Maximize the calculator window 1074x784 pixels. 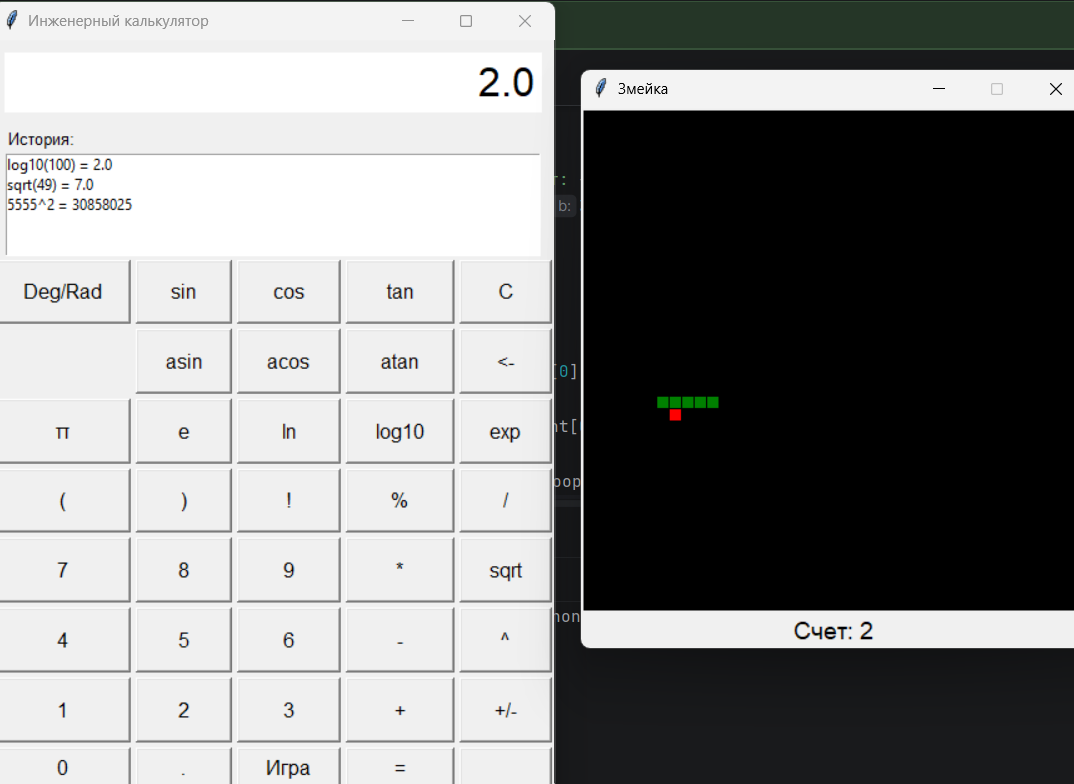tap(466, 21)
